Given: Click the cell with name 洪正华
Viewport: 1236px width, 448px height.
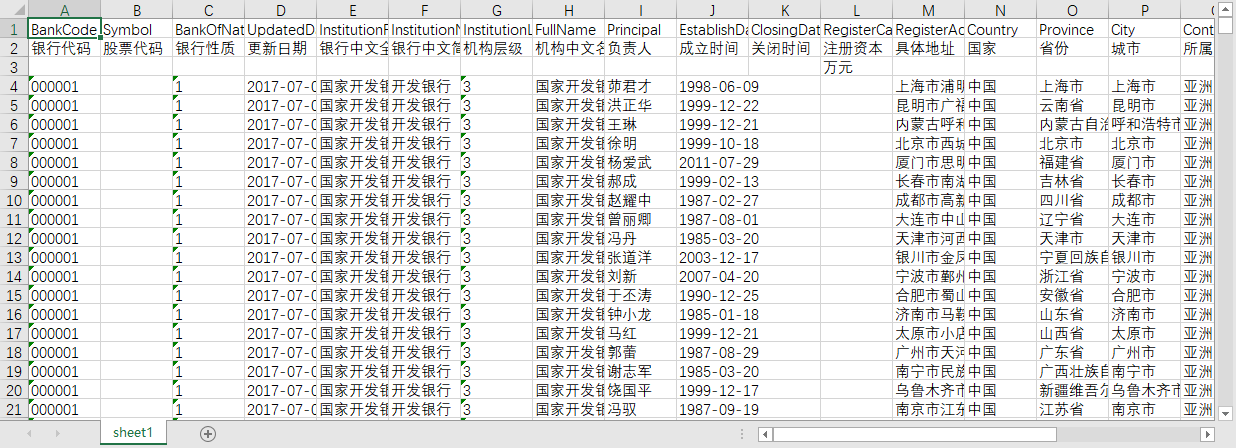Looking at the screenshot, I should coord(641,105).
